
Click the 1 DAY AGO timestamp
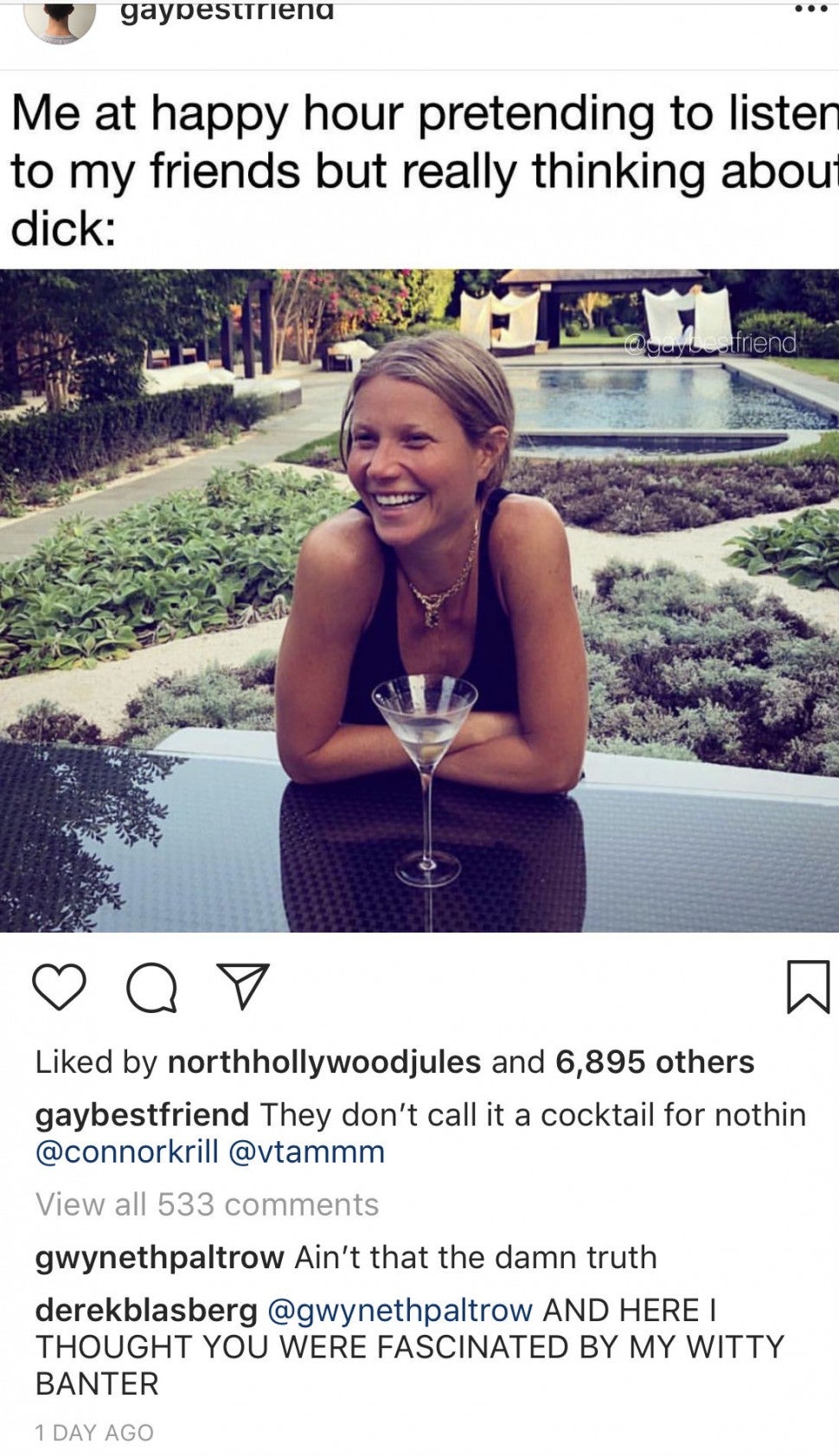click(94, 1433)
